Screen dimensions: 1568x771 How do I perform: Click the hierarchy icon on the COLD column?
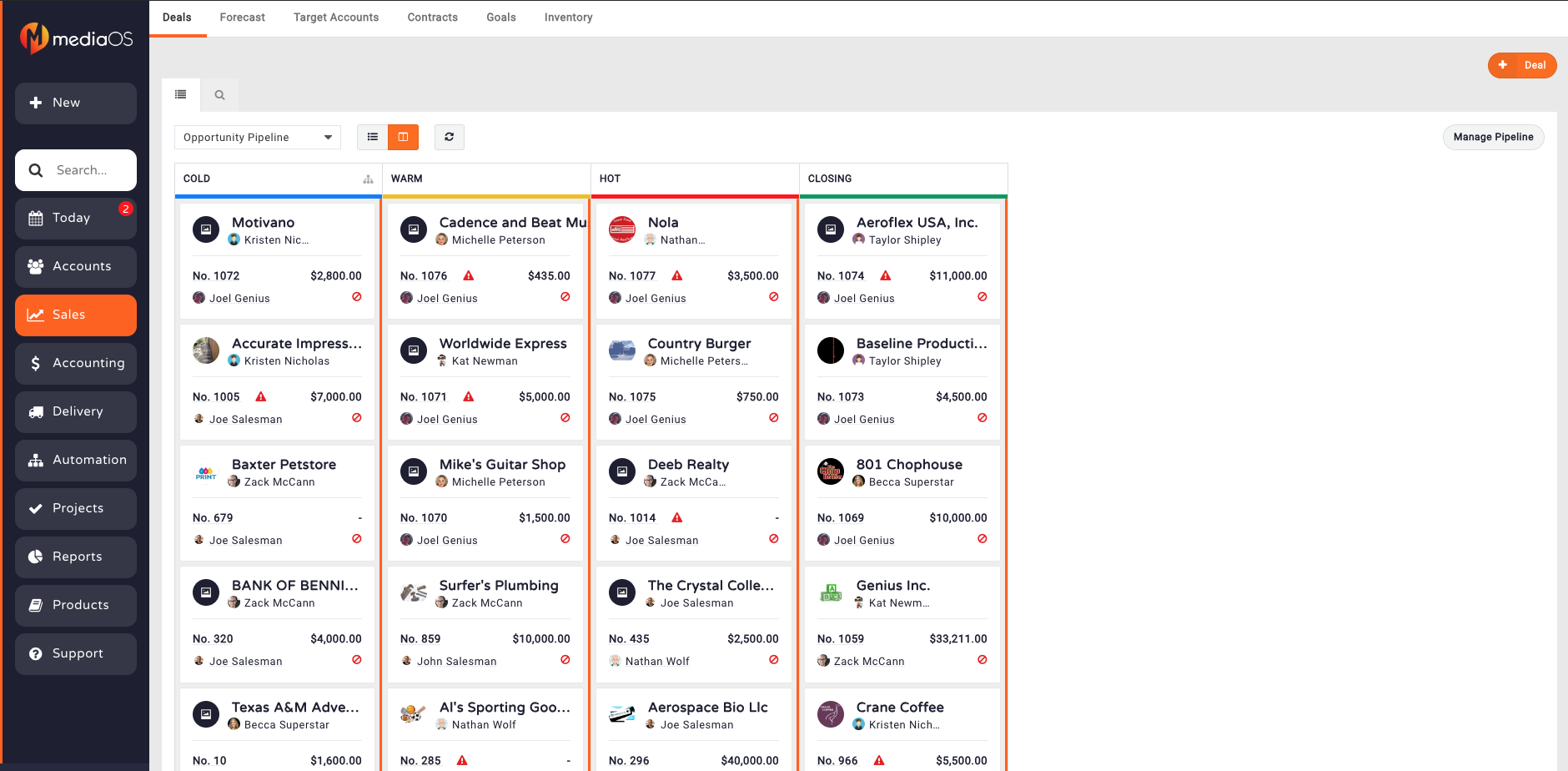[368, 179]
